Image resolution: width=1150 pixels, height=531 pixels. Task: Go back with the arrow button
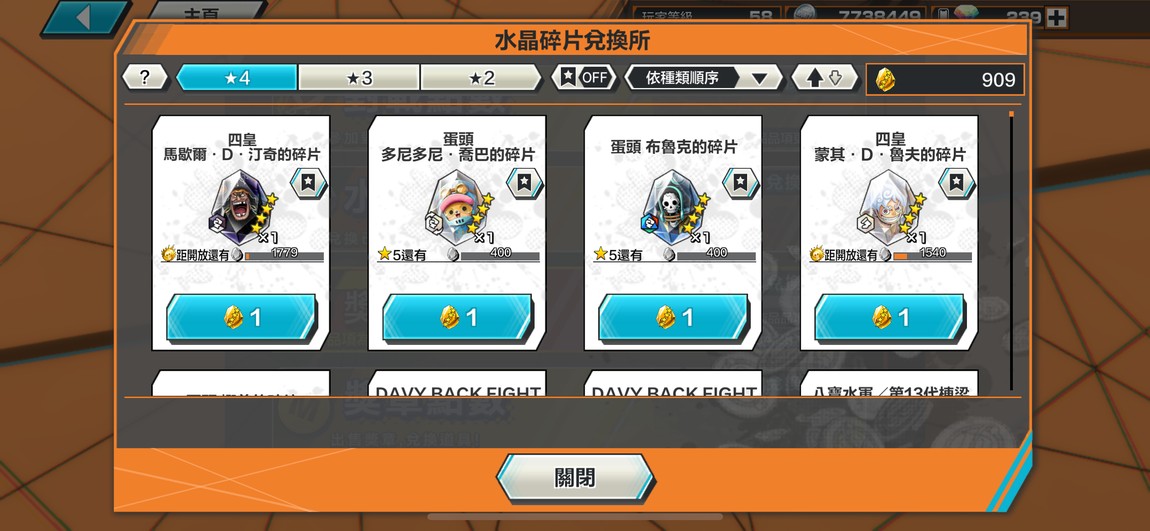(83, 18)
